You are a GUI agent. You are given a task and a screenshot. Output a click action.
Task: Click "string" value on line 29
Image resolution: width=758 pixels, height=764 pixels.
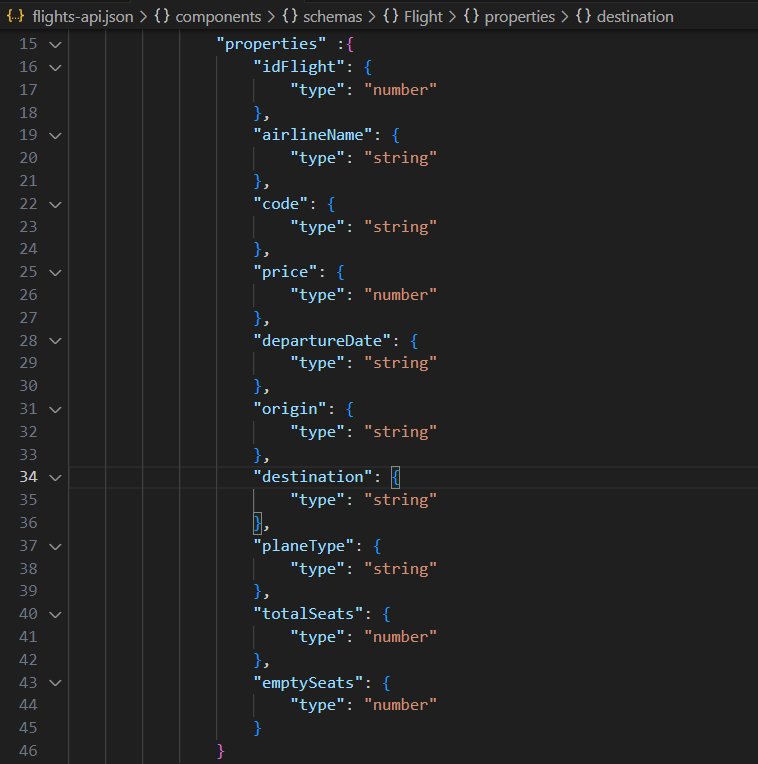click(400, 363)
